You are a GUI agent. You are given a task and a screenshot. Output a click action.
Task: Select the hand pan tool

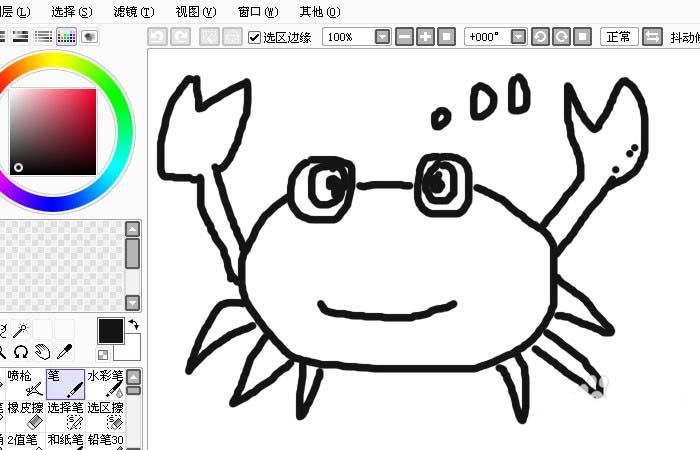(43, 352)
